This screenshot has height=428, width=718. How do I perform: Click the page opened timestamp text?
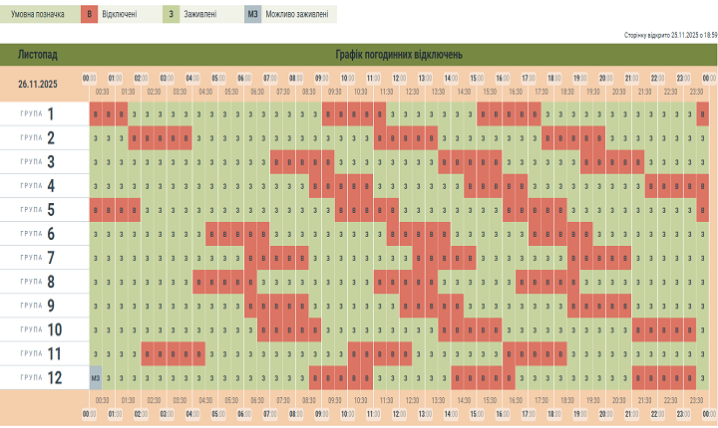click(670, 34)
